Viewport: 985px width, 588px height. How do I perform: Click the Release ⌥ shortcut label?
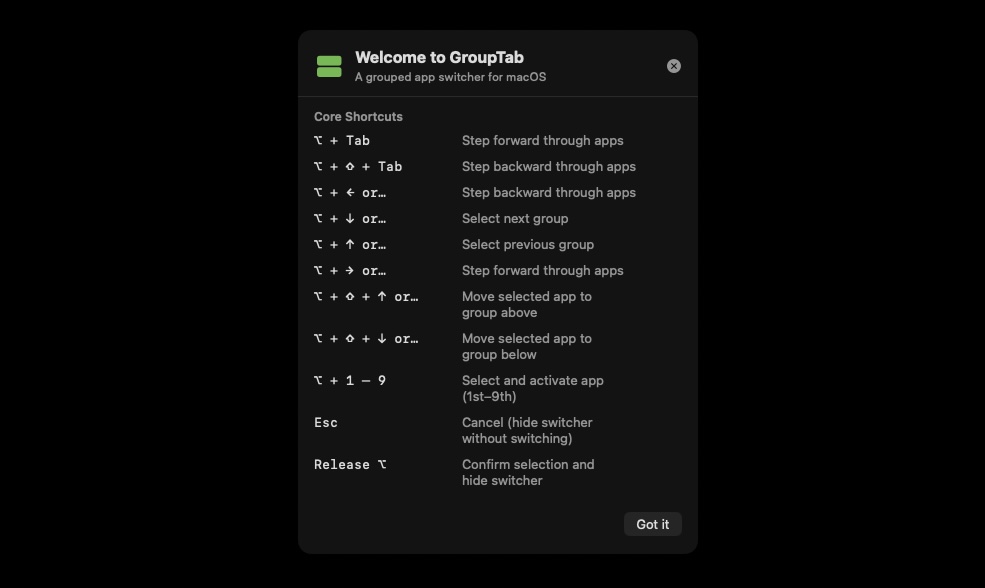[x=350, y=464]
